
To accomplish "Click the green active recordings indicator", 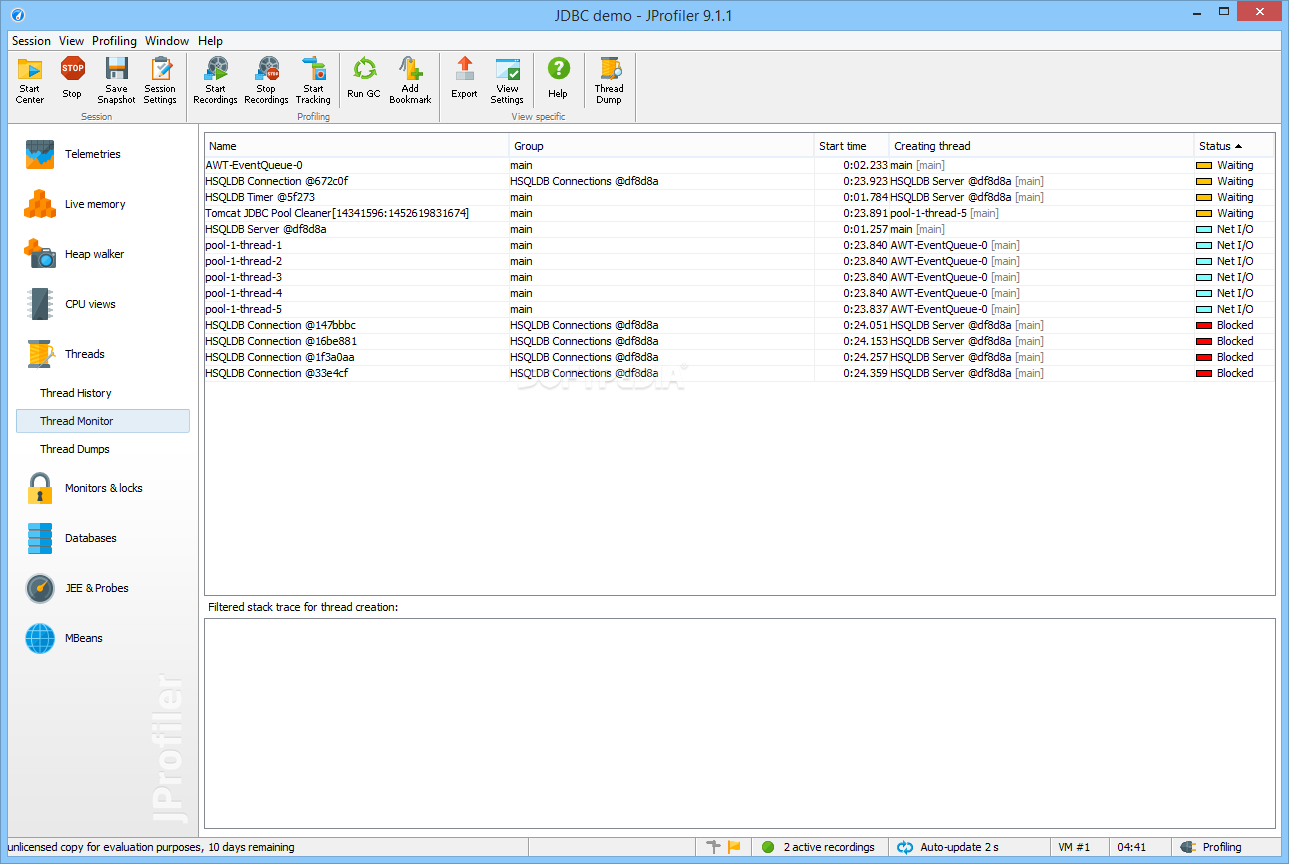I will pos(768,847).
